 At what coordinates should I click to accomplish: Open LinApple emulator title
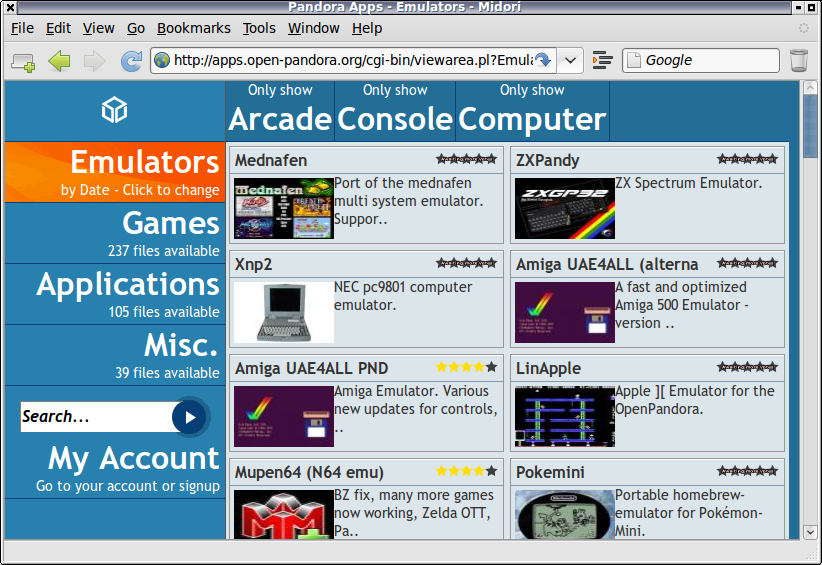pyautogui.click(x=548, y=368)
